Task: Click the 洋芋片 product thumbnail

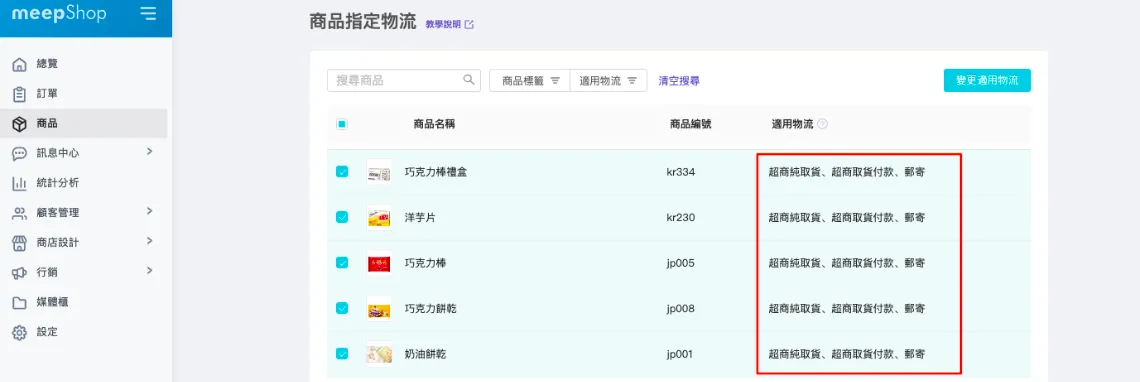Action: click(380, 218)
